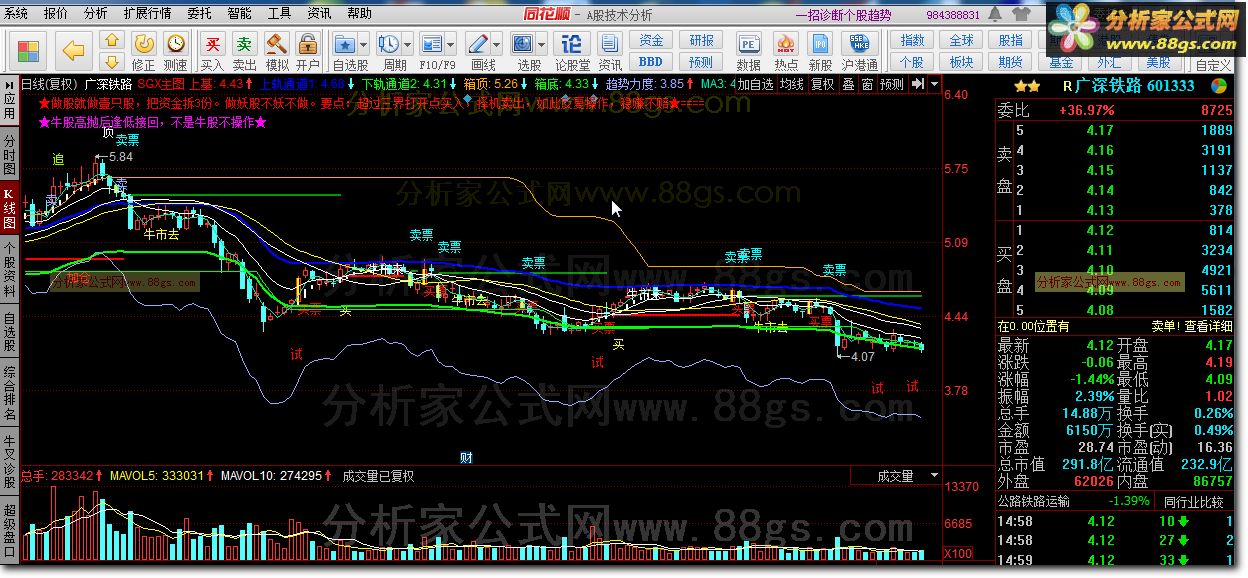Switch to the 分时图 side tab
Screen dimensions: 1248x578
point(9,156)
